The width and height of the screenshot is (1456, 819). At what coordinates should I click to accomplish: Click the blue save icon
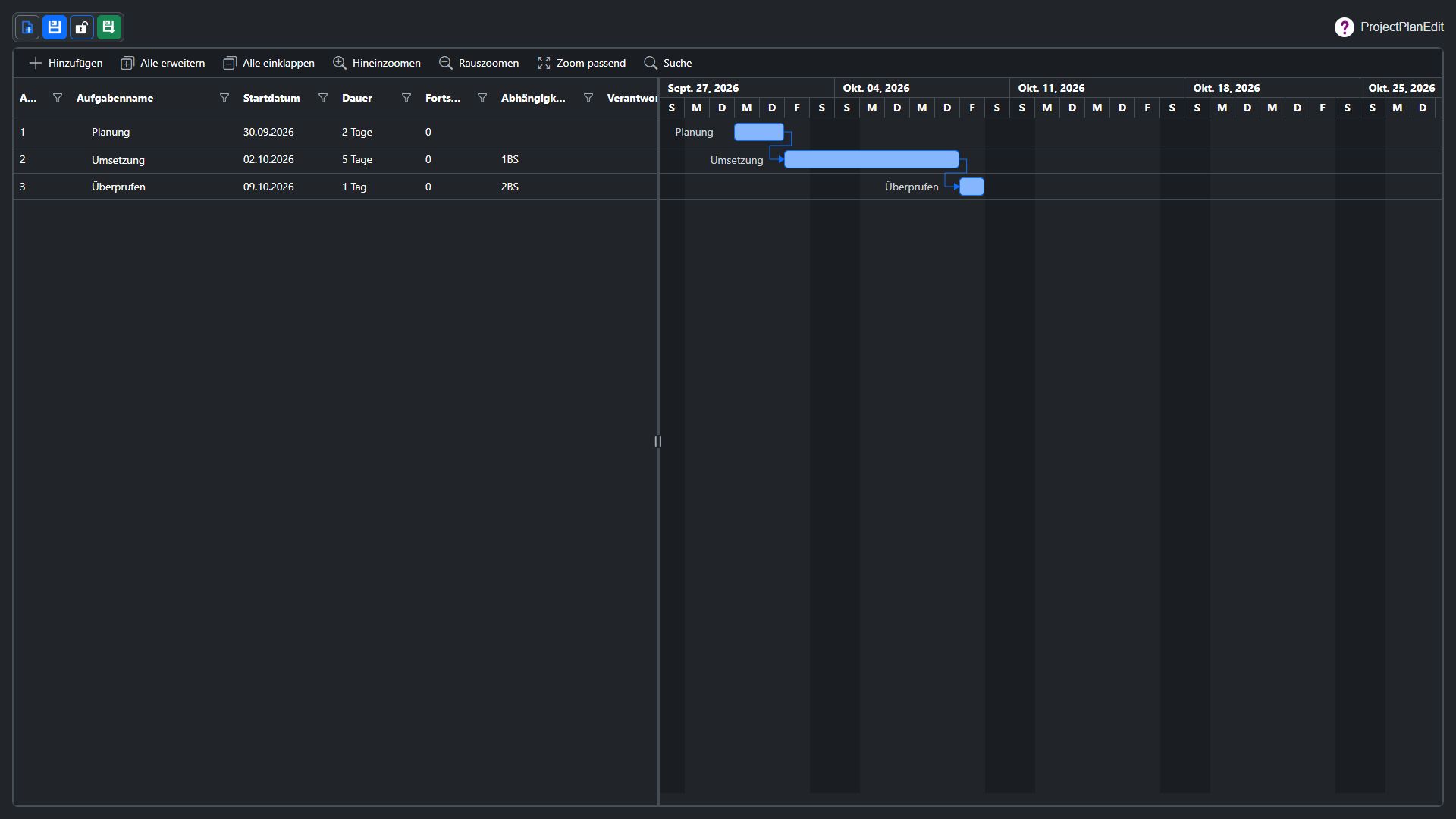55,28
